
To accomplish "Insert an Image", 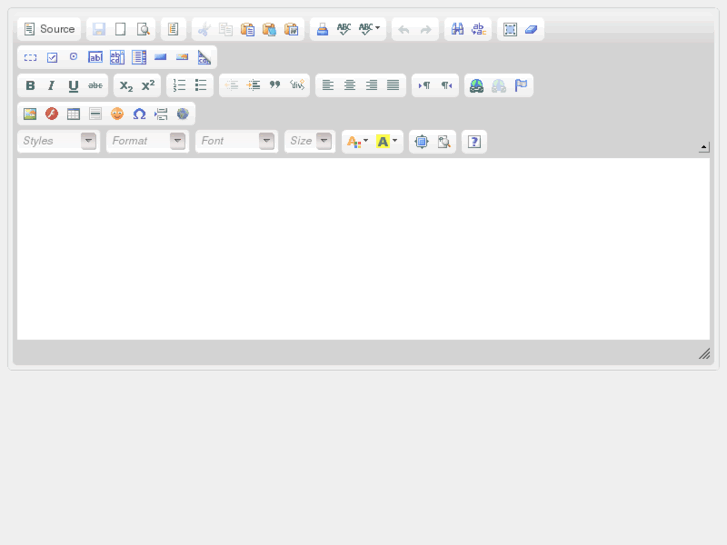I will pyautogui.click(x=30, y=114).
